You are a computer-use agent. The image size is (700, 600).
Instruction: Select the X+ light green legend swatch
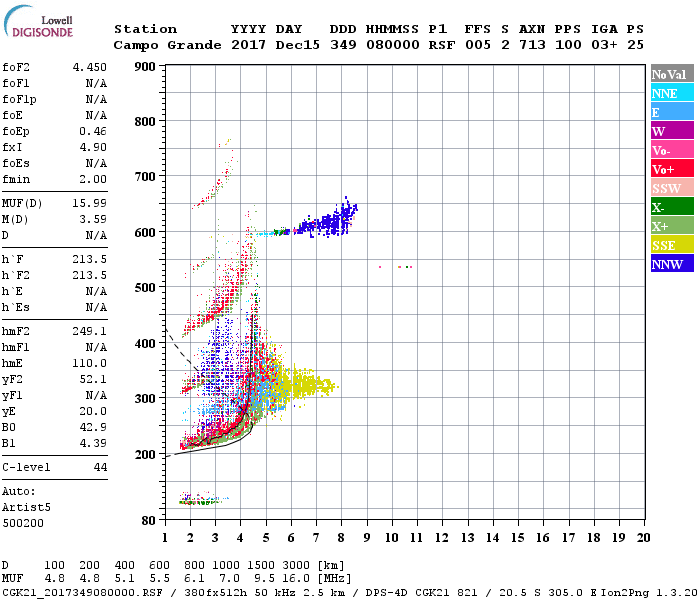672,226
